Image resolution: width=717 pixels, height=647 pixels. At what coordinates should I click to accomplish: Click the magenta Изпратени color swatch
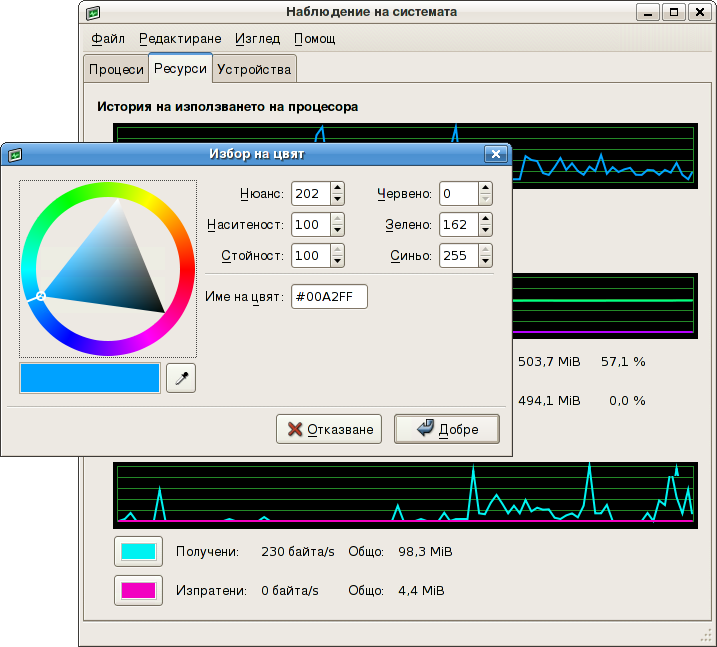tap(138, 590)
